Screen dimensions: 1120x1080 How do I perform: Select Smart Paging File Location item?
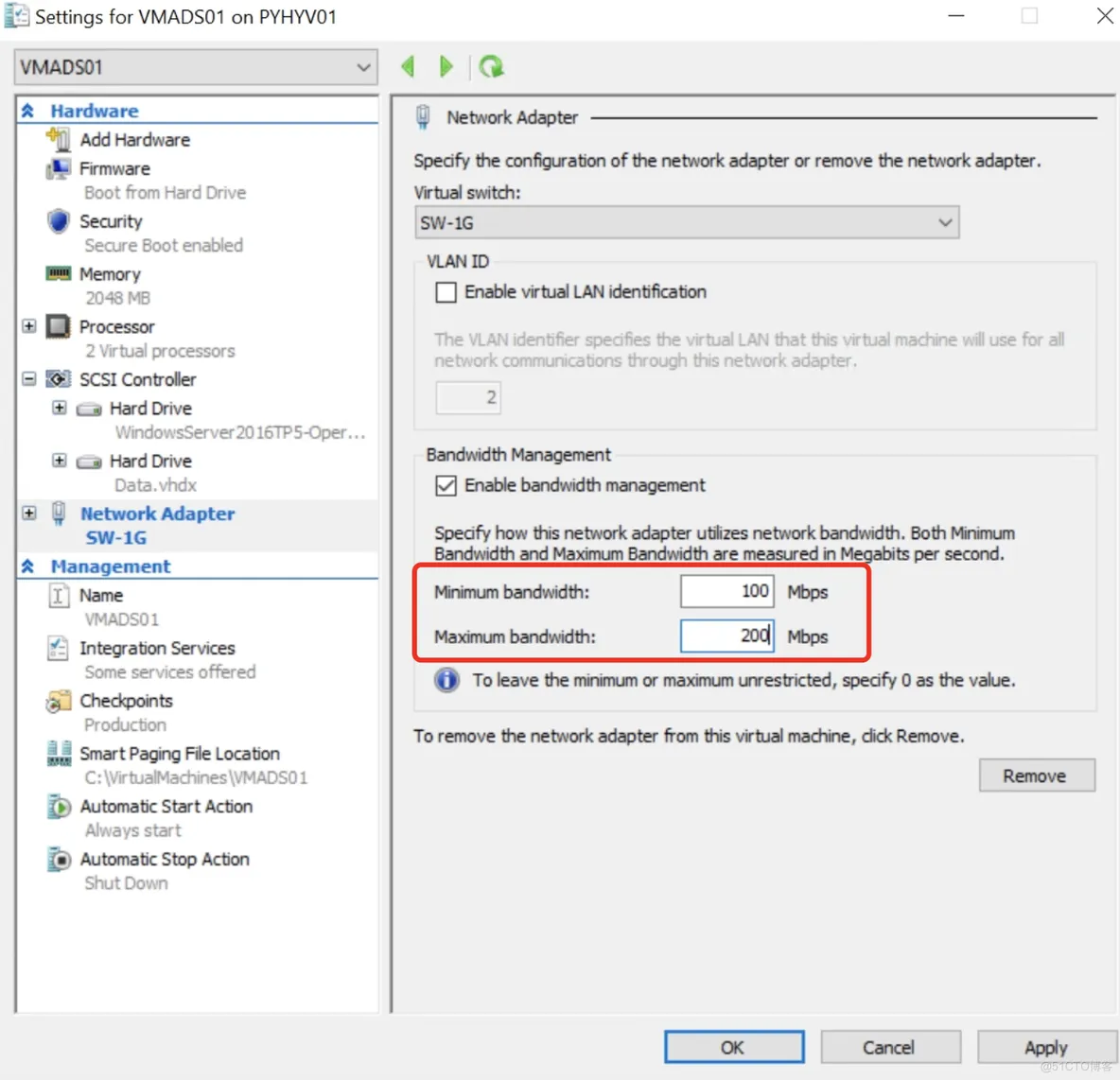pyautogui.click(x=180, y=754)
